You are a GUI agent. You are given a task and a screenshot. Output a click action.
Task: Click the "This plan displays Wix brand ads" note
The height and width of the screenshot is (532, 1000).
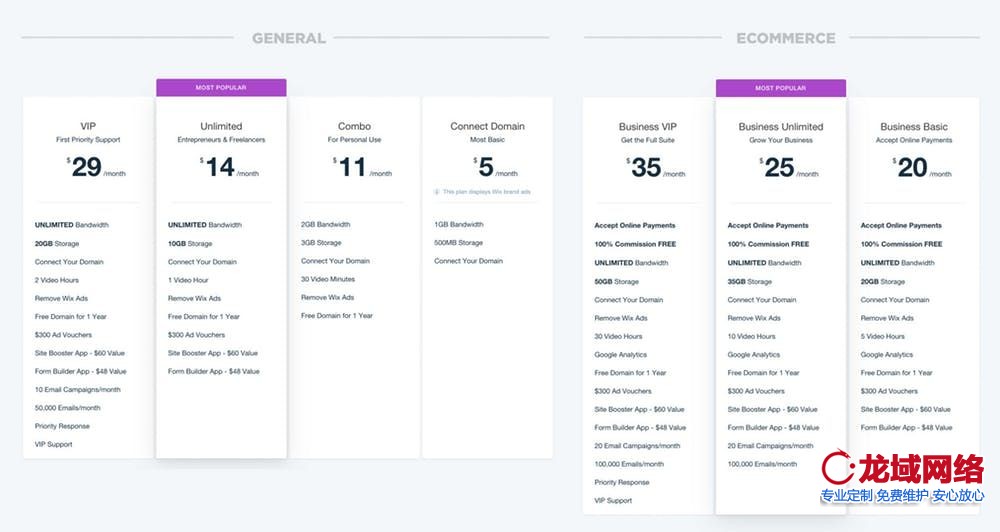[x=492, y=191]
